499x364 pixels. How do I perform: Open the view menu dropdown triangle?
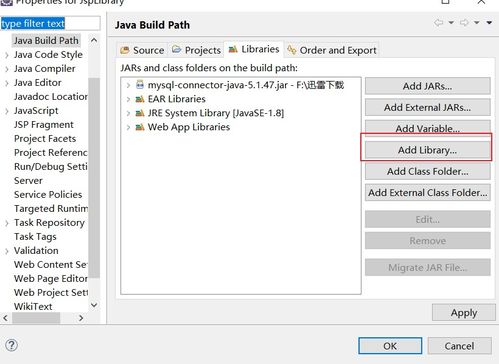(489, 23)
